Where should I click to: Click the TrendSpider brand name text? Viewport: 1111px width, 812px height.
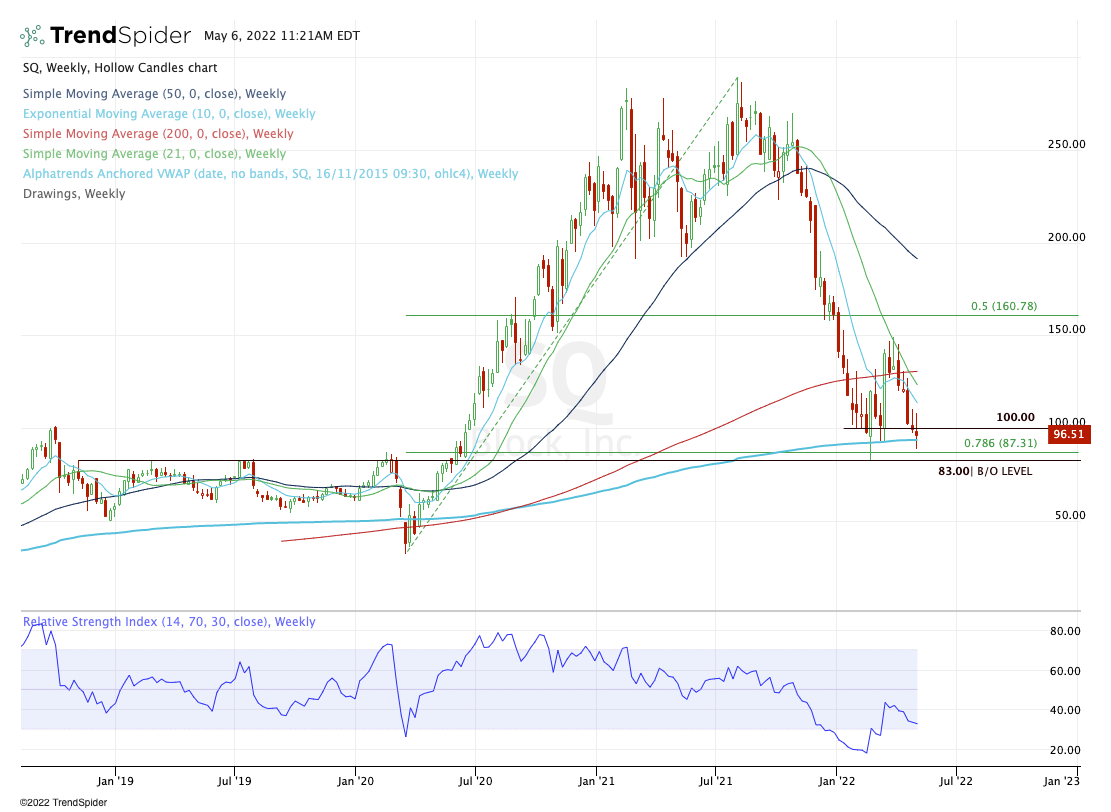point(120,35)
